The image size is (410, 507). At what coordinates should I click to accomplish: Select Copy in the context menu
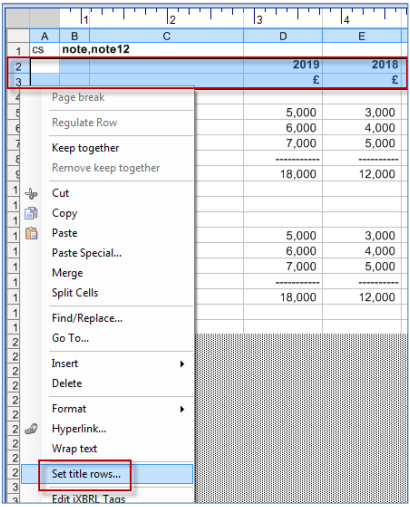click(x=64, y=213)
